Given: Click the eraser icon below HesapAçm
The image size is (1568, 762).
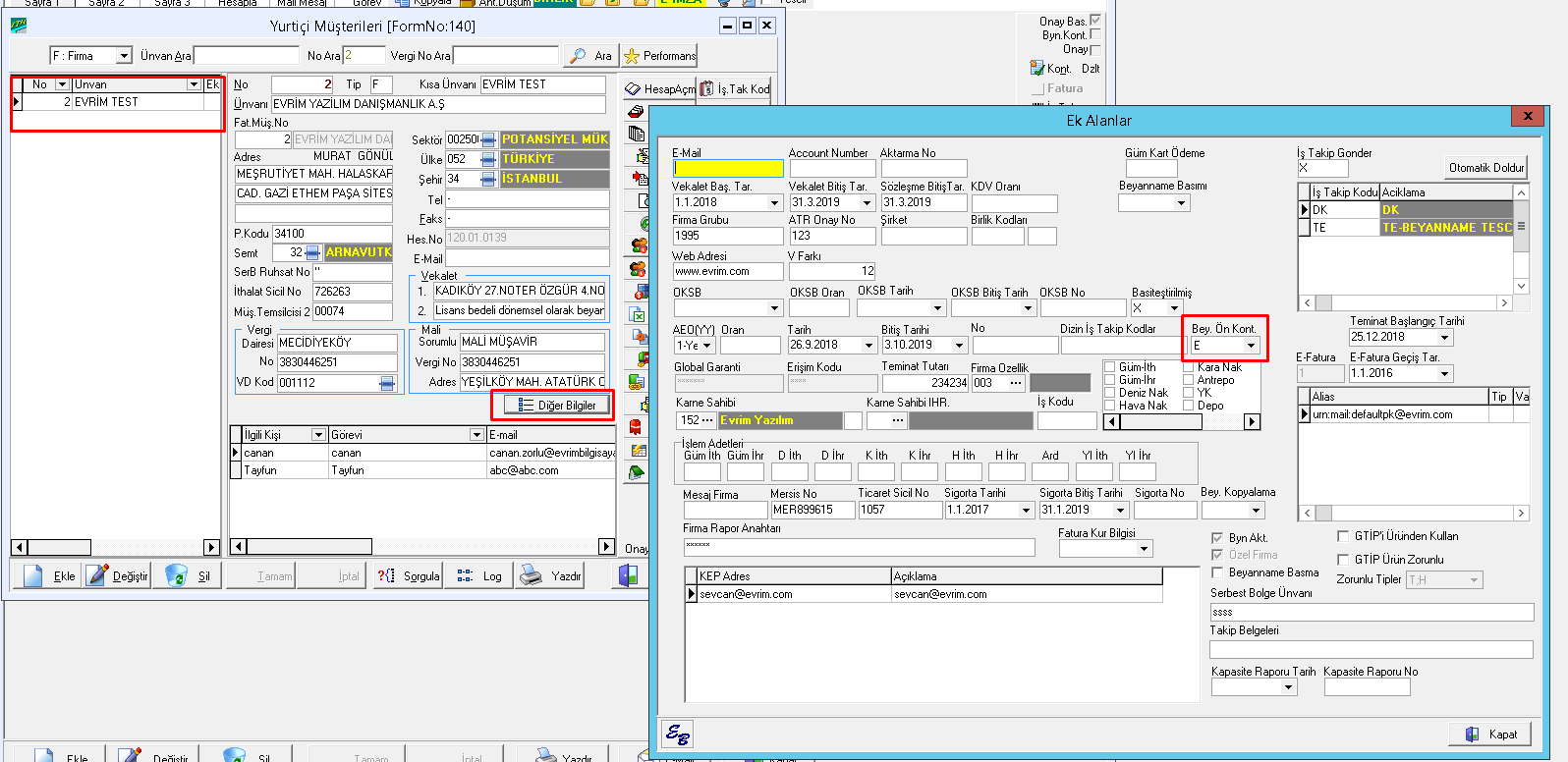Looking at the screenshot, I should coord(636,111).
